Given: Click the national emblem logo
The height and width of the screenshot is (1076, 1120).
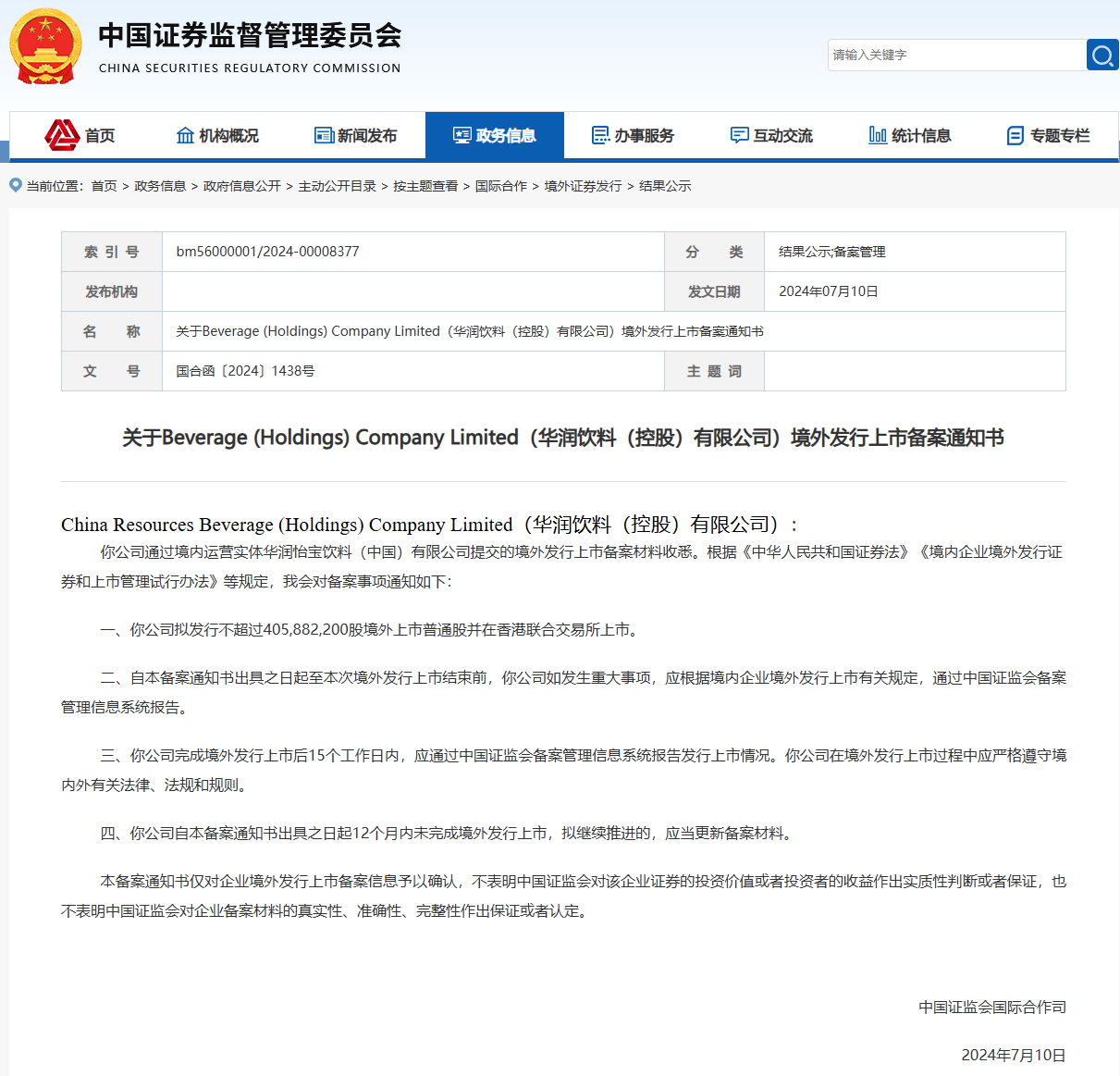Looking at the screenshot, I should (x=45, y=46).
